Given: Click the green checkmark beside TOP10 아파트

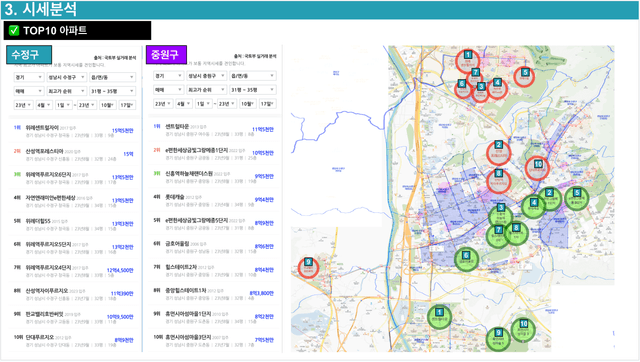Looking at the screenshot, I should 14,31.
